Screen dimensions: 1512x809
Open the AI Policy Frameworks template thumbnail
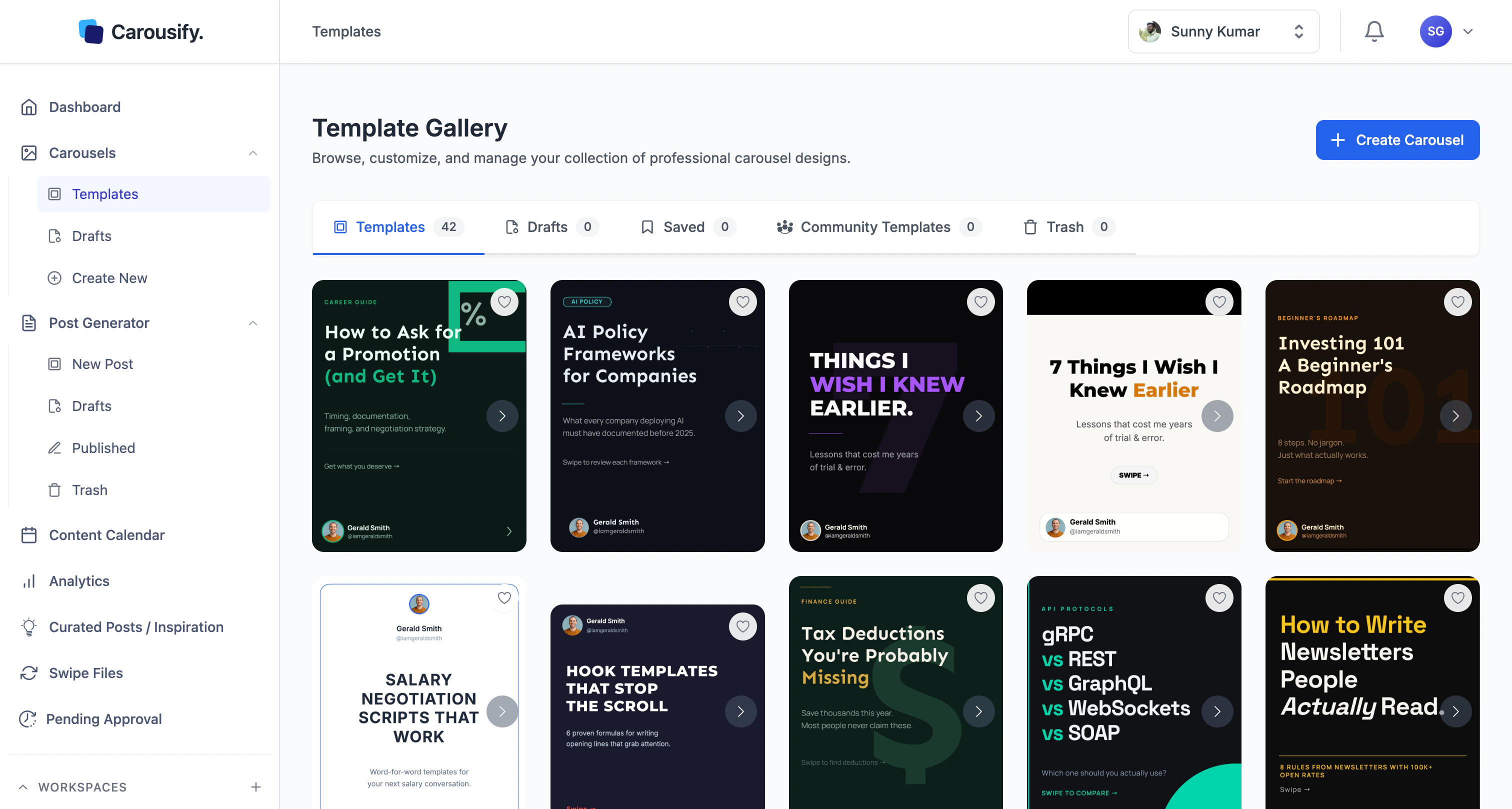pyautogui.click(x=657, y=415)
